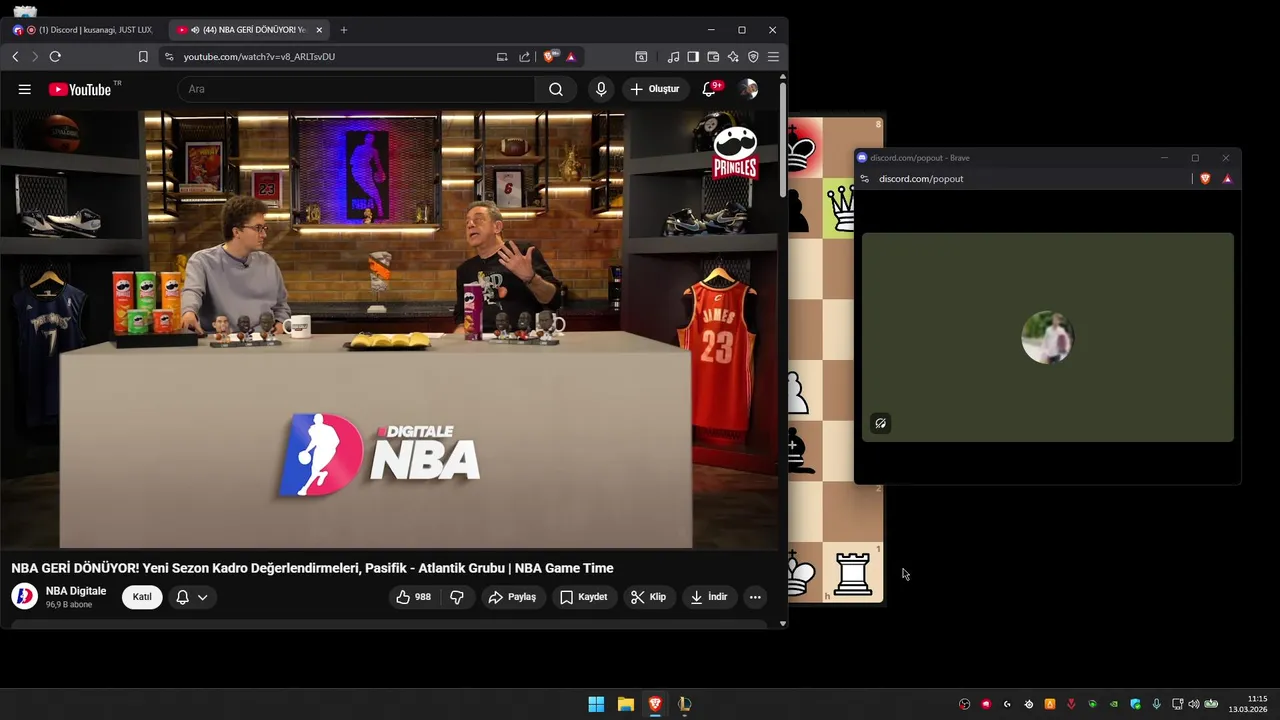Save the video with the Kaydet button
The width and height of the screenshot is (1280, 720).
coord(584,597)
